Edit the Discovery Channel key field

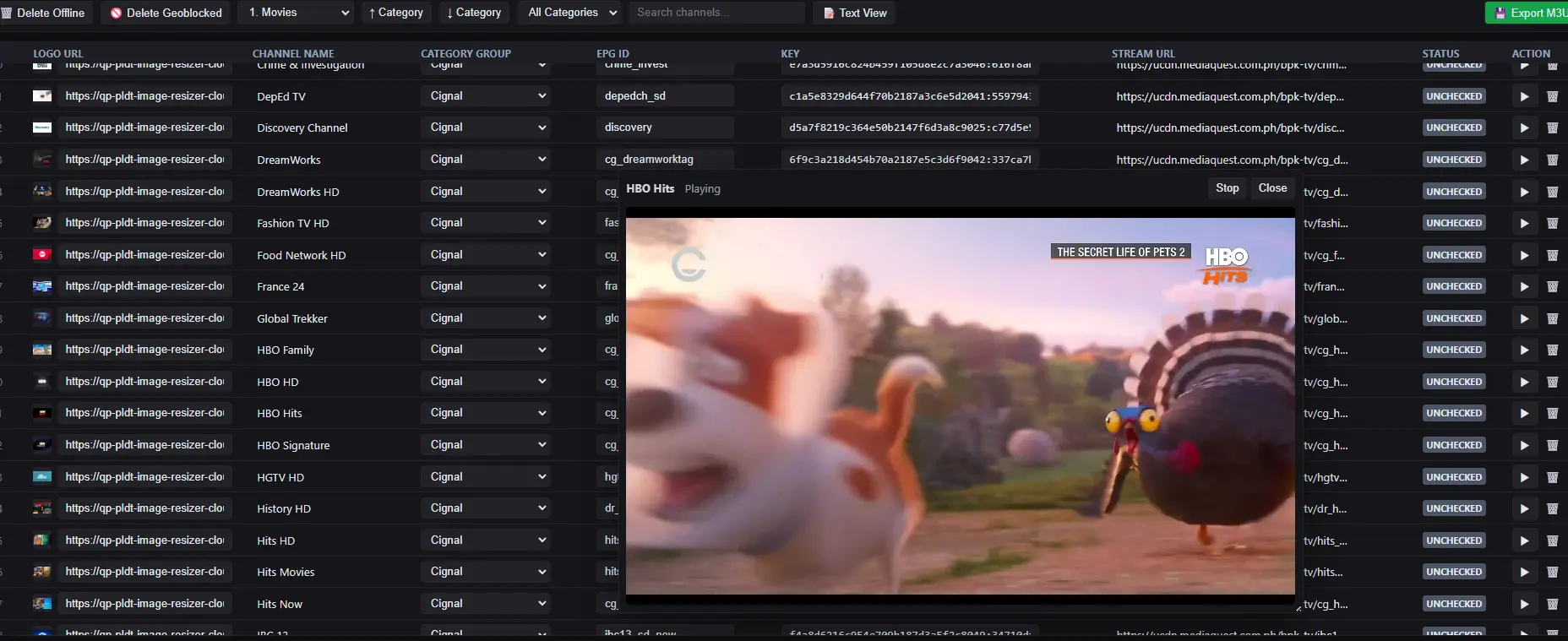tap(910, 128)
